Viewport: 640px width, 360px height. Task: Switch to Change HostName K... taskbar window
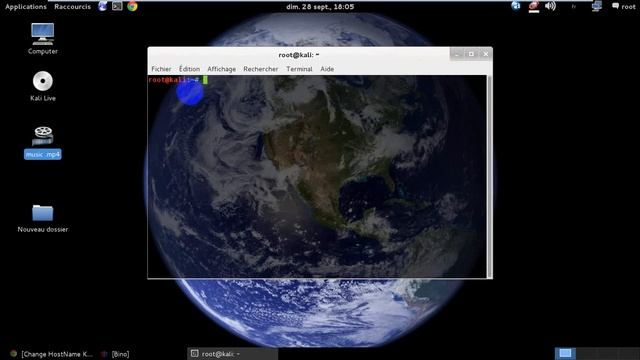[x=51, y=354]
